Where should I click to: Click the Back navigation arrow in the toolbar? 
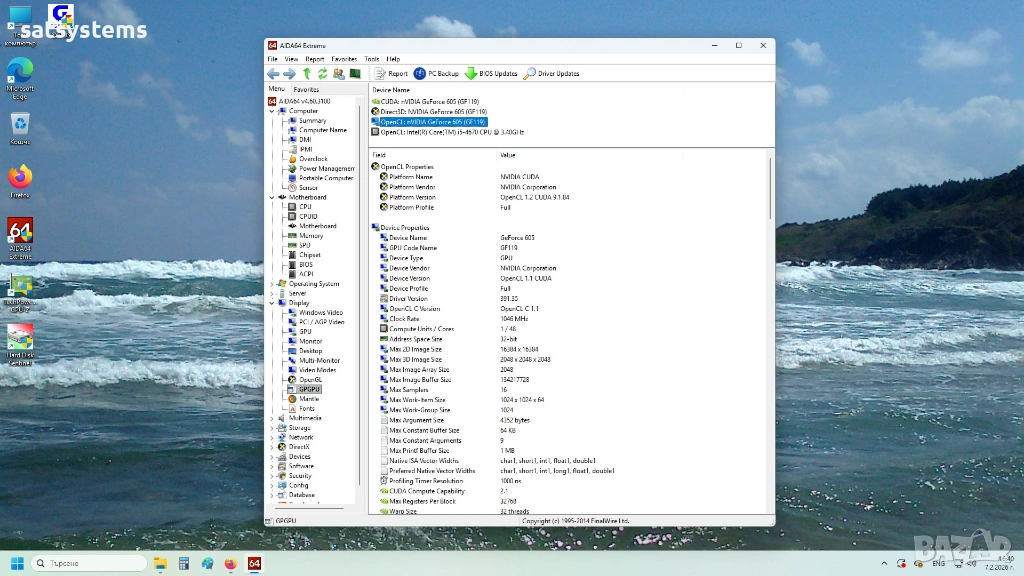pyautogui.click(x=273, y=74)
